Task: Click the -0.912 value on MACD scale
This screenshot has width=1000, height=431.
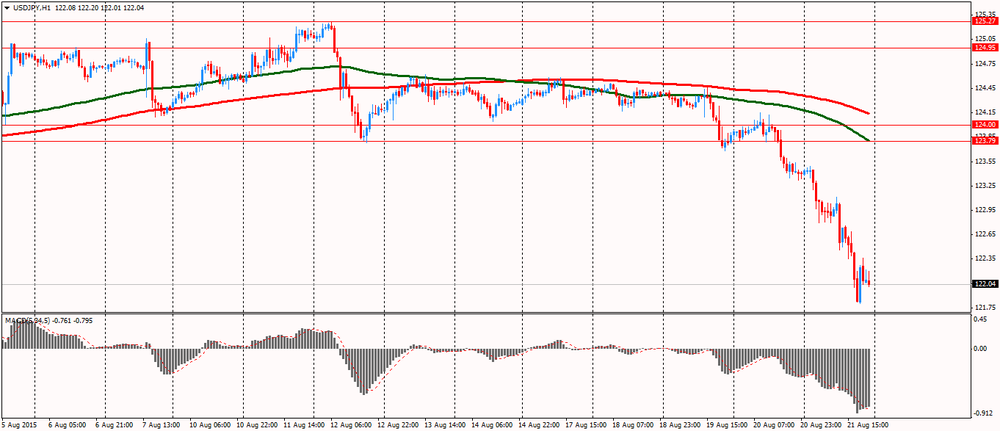Action: (x=985, y=413)
